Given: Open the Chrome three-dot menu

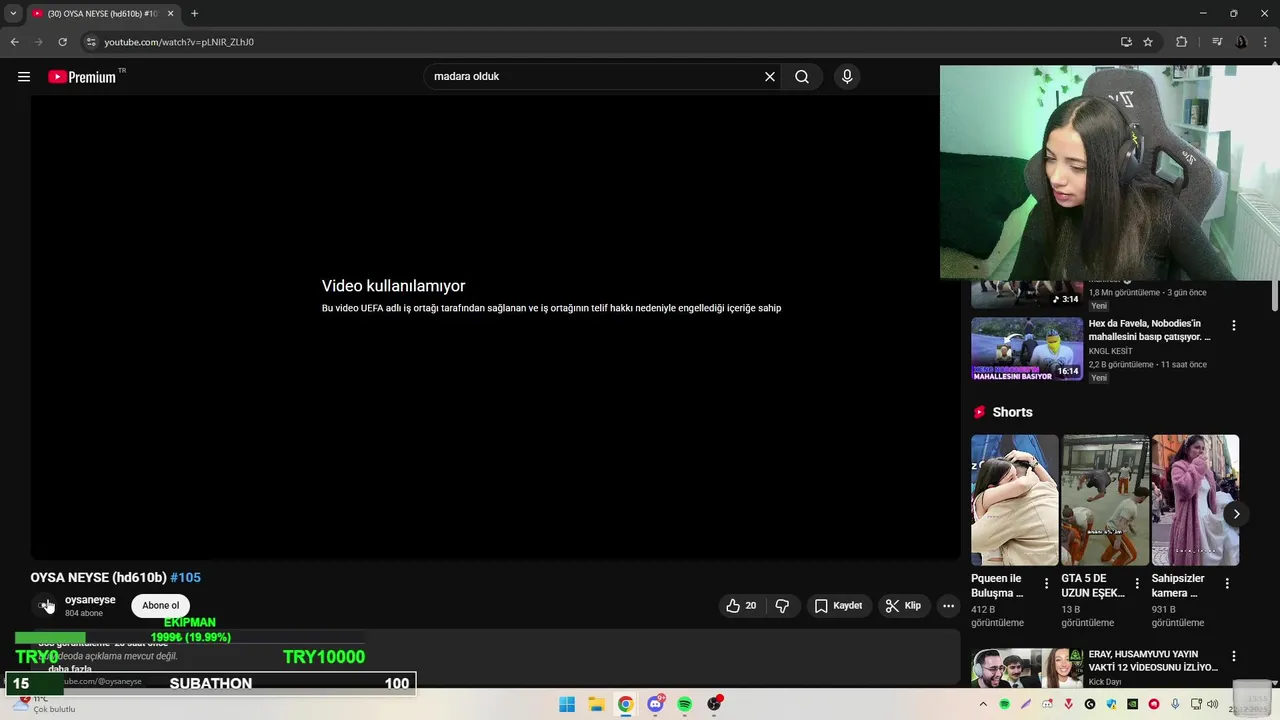Looking at the screenshot, I should tap(1265, 42).
